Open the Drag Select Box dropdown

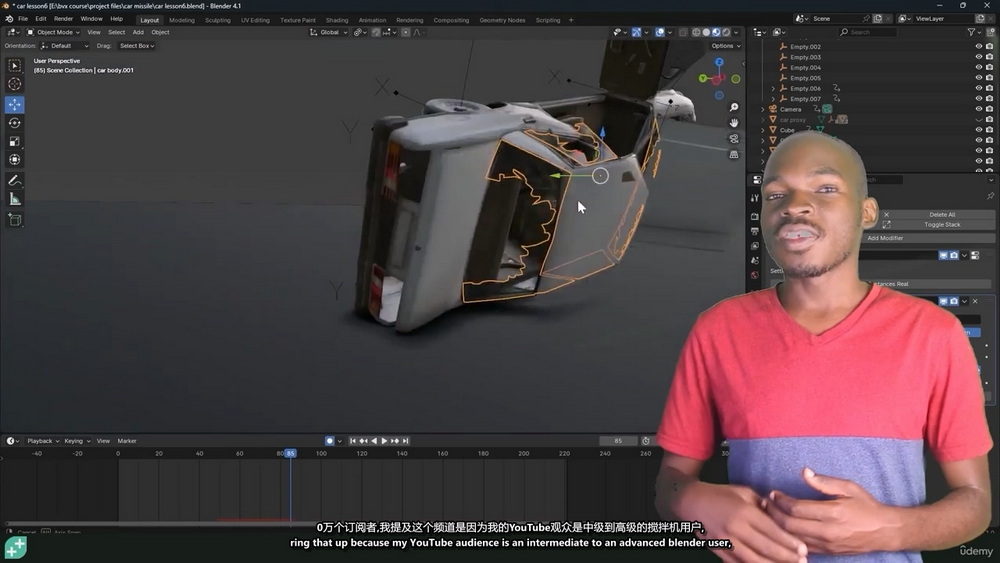point(136,46)
